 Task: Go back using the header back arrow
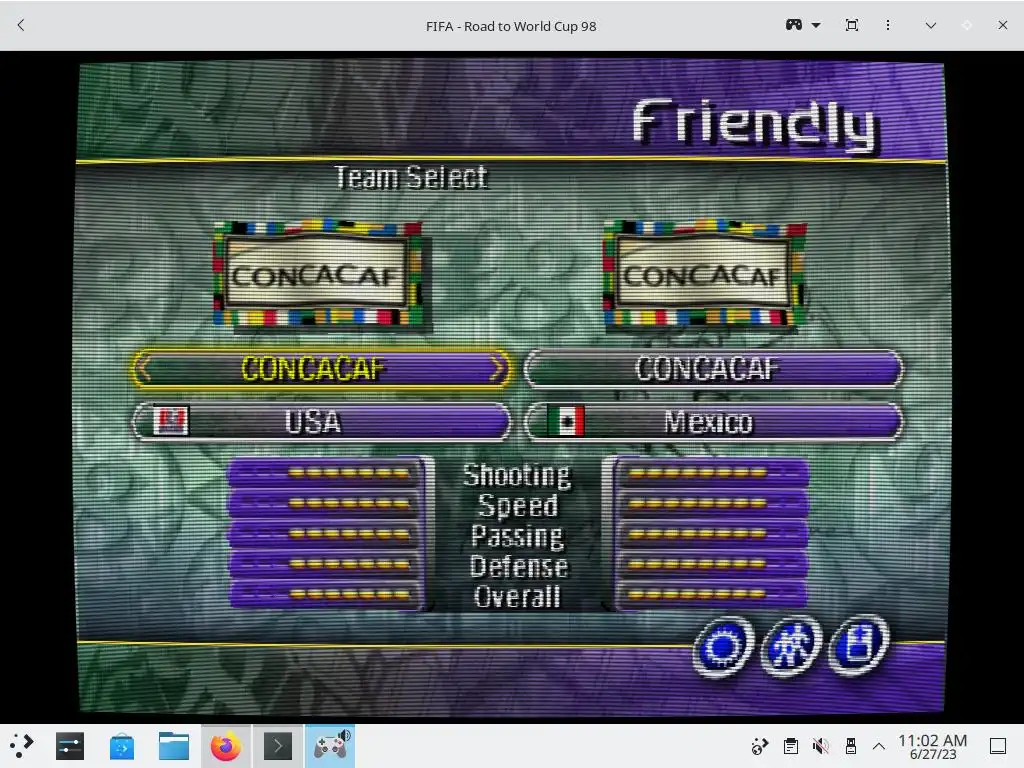[x=21, y=25]
